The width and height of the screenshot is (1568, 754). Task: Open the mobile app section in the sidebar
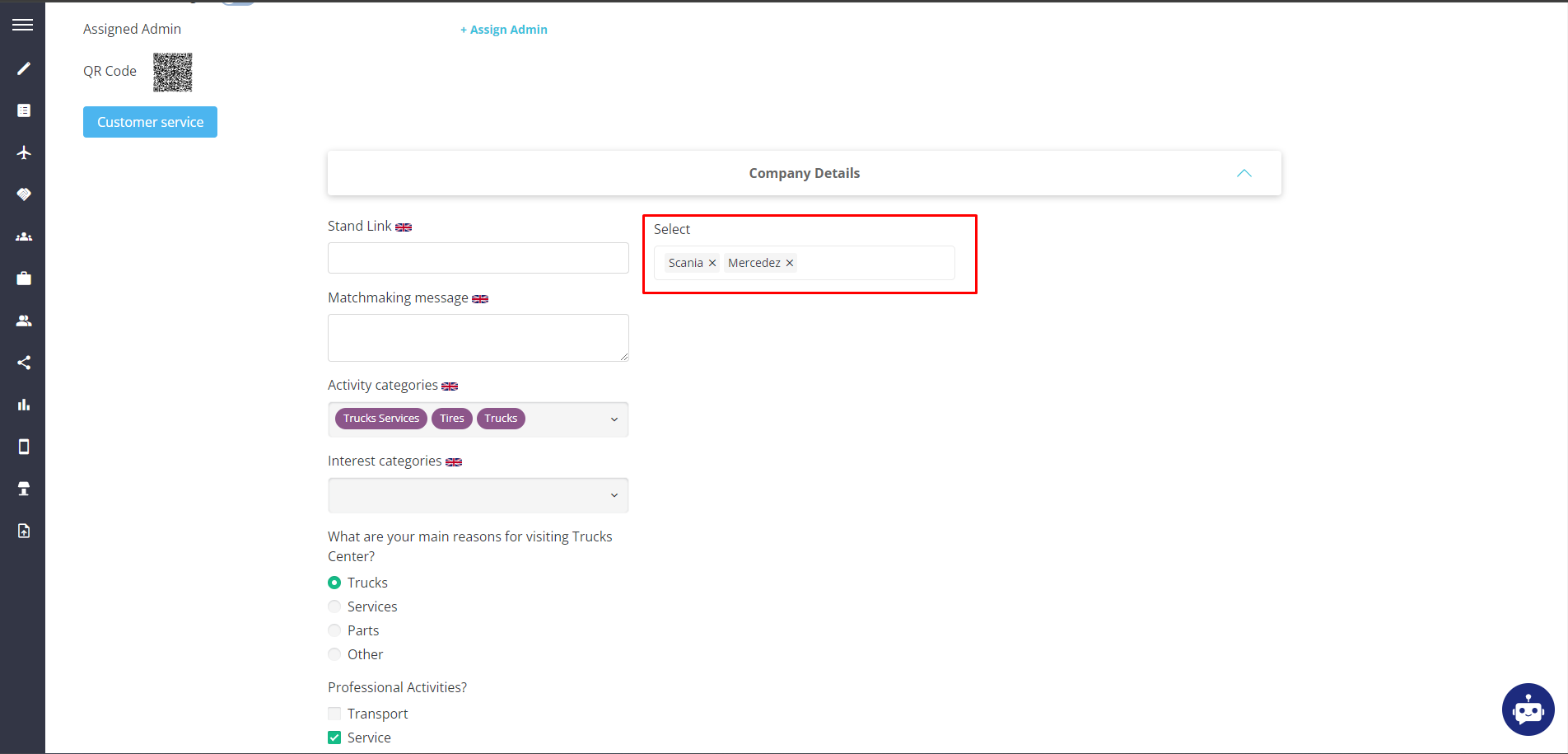click(23, 446)
